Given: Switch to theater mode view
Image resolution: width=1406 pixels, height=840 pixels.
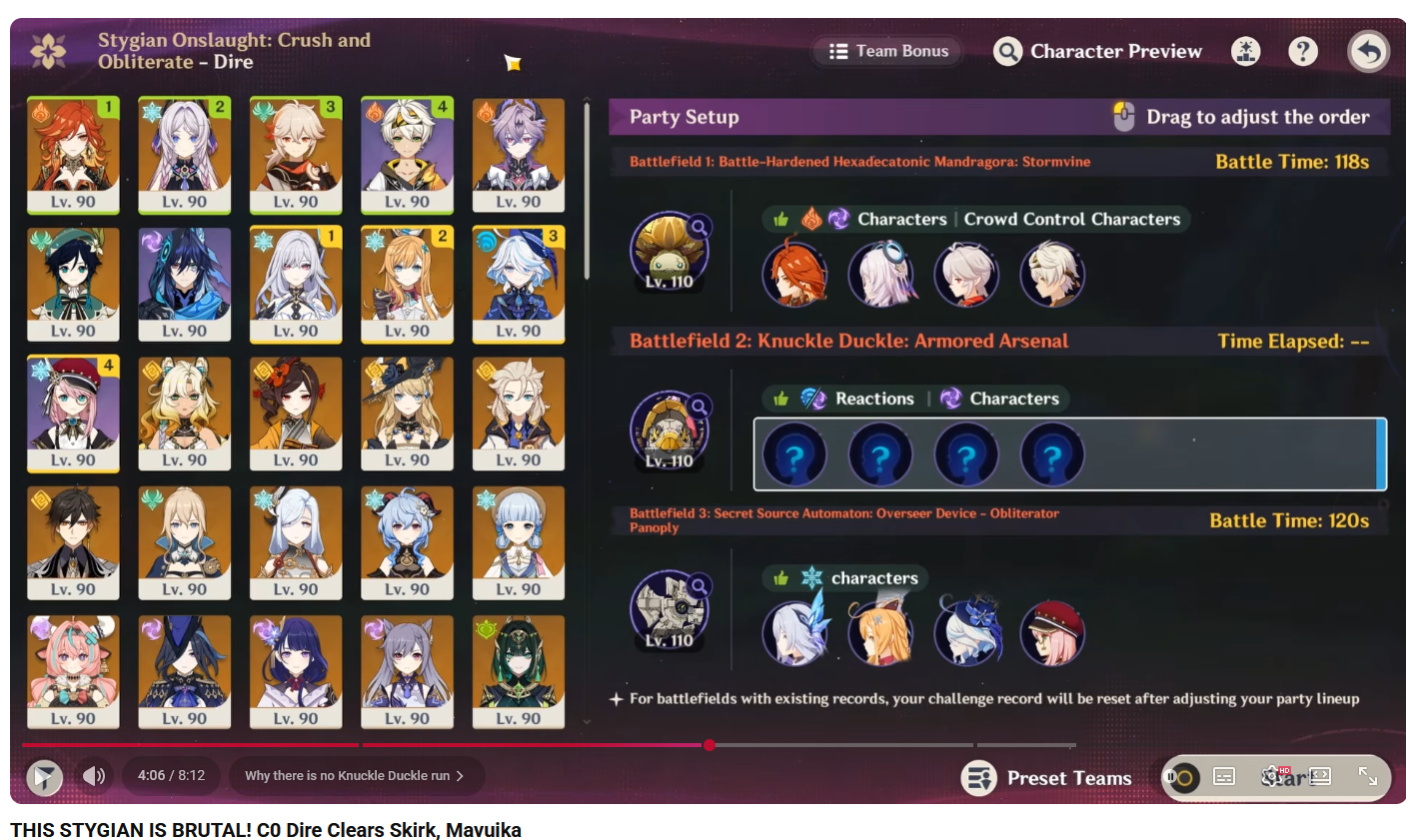Looking at the screenshot, I should pyautogui.click(x=1320, y=776).
